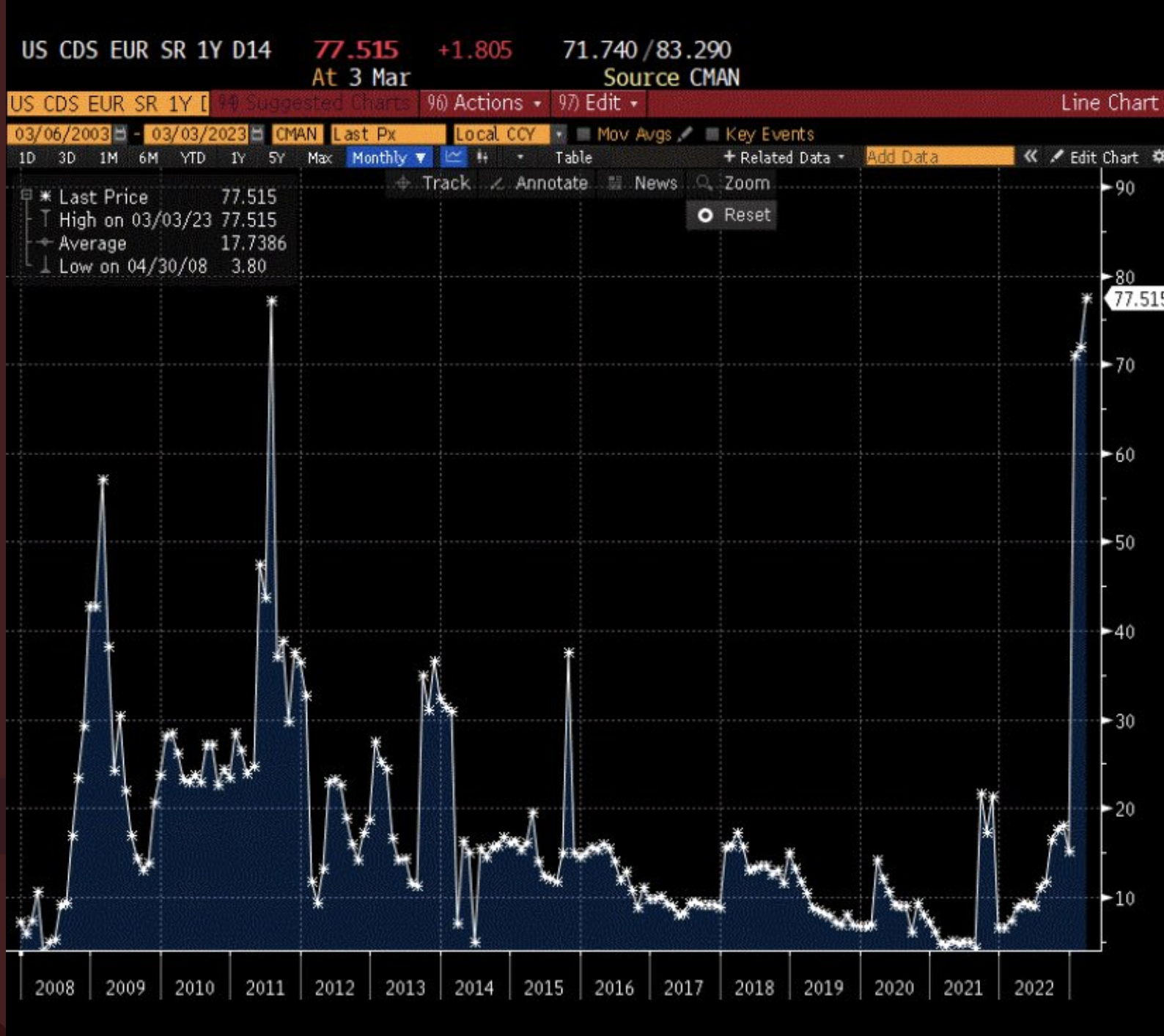Change the Monthly periodicity dropdown
The width and height of the screenshot is (1164, 1036).
pos(388,157)
